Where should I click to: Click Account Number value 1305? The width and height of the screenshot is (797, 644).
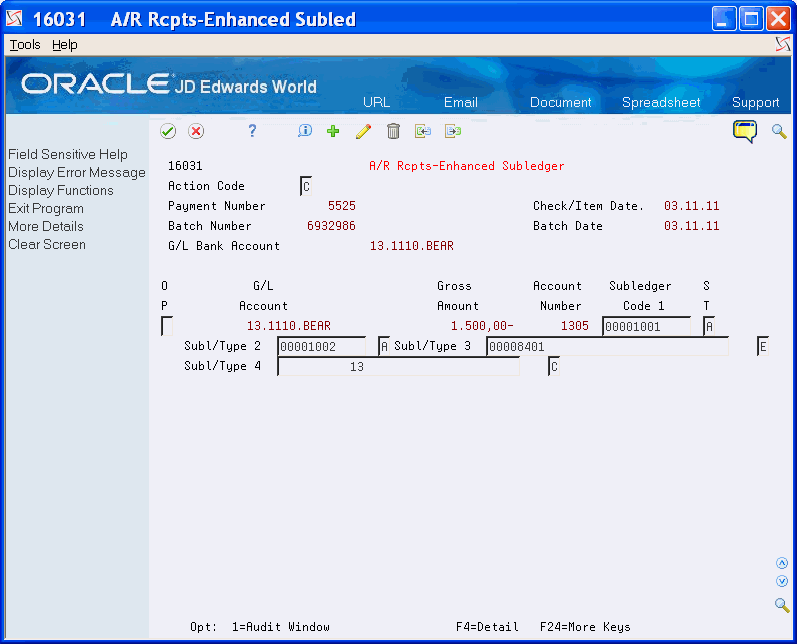pos(574,326)
